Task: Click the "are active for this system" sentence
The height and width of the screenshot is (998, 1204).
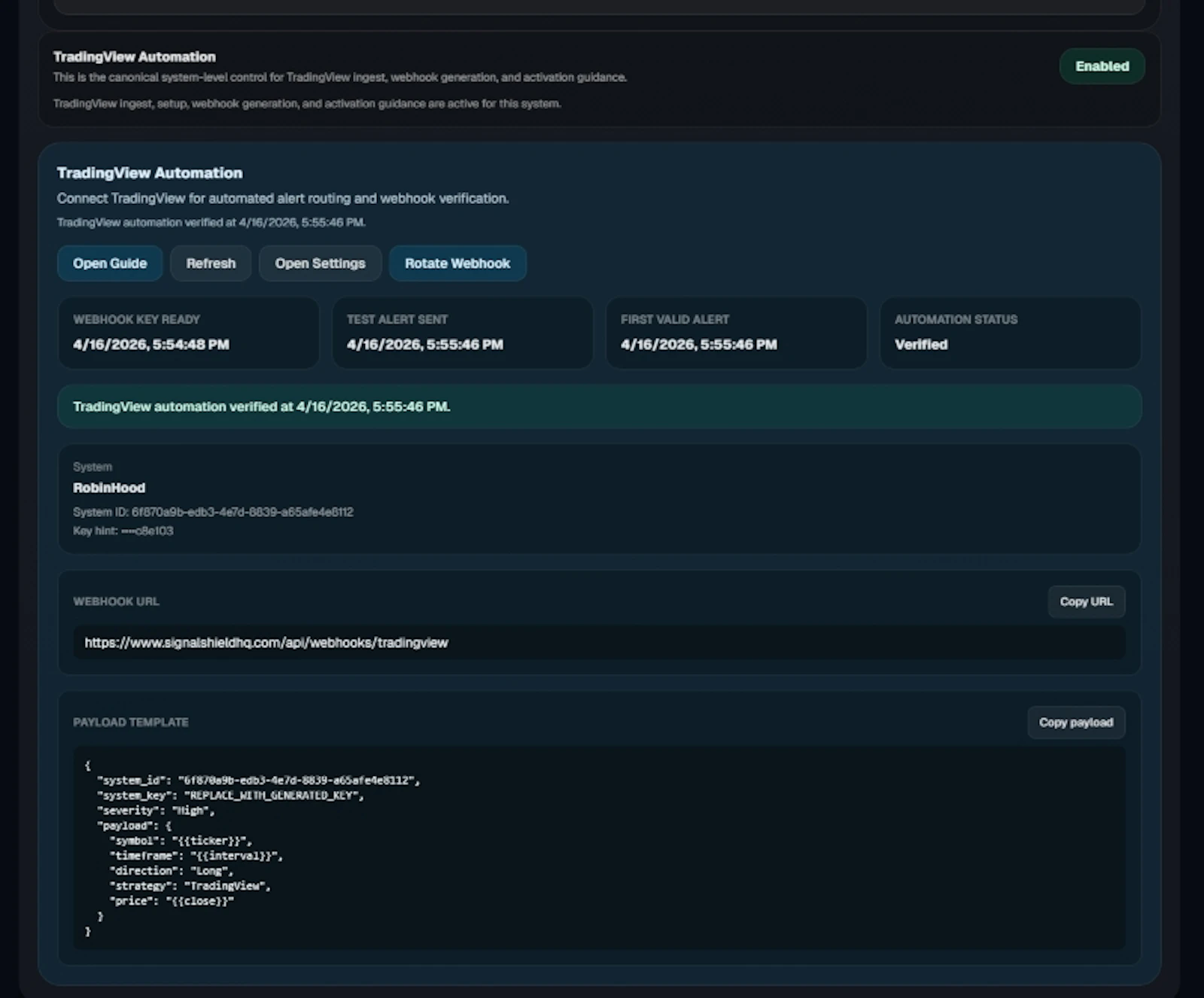Action: pyautogui.click(x=307, y=104)
